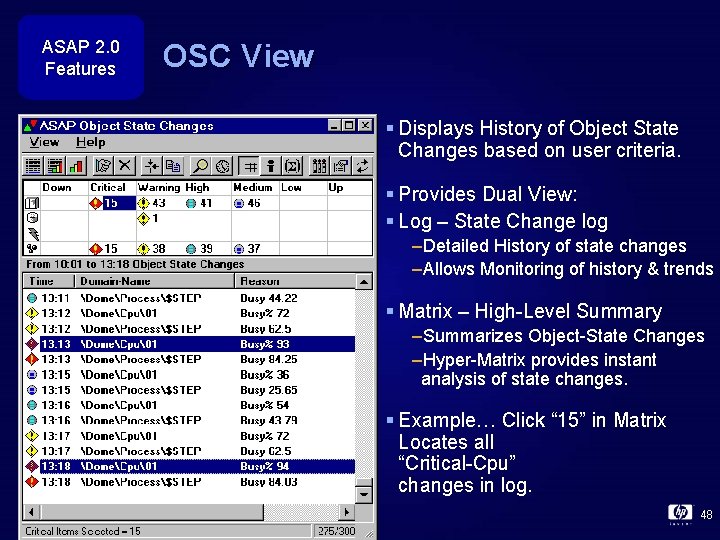Select the 13:12 $STEP Busy 62.5 row

(190, 329)
